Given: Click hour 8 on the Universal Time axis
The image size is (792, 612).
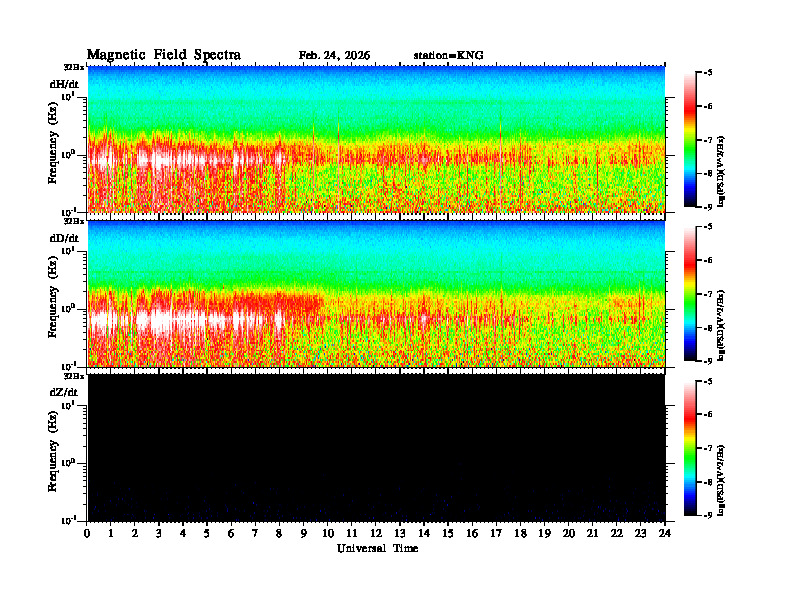Looking at the screenshot, I should (x=279, y=534).
